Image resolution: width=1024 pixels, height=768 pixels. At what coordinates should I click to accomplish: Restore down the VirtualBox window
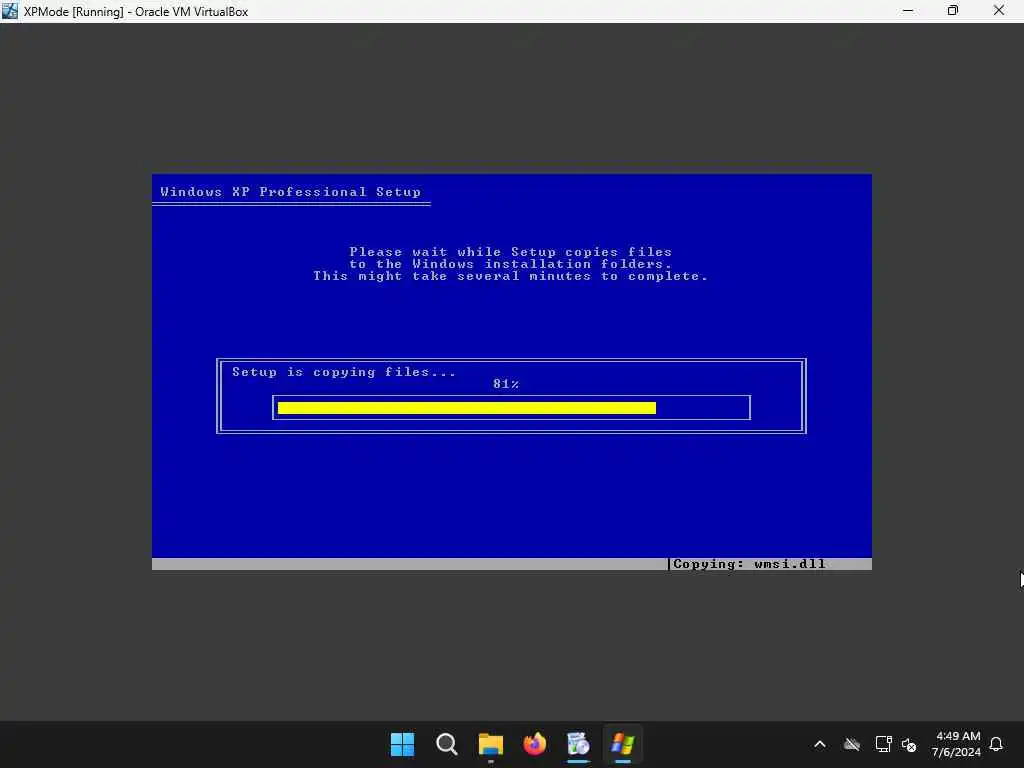coord(953,11)
